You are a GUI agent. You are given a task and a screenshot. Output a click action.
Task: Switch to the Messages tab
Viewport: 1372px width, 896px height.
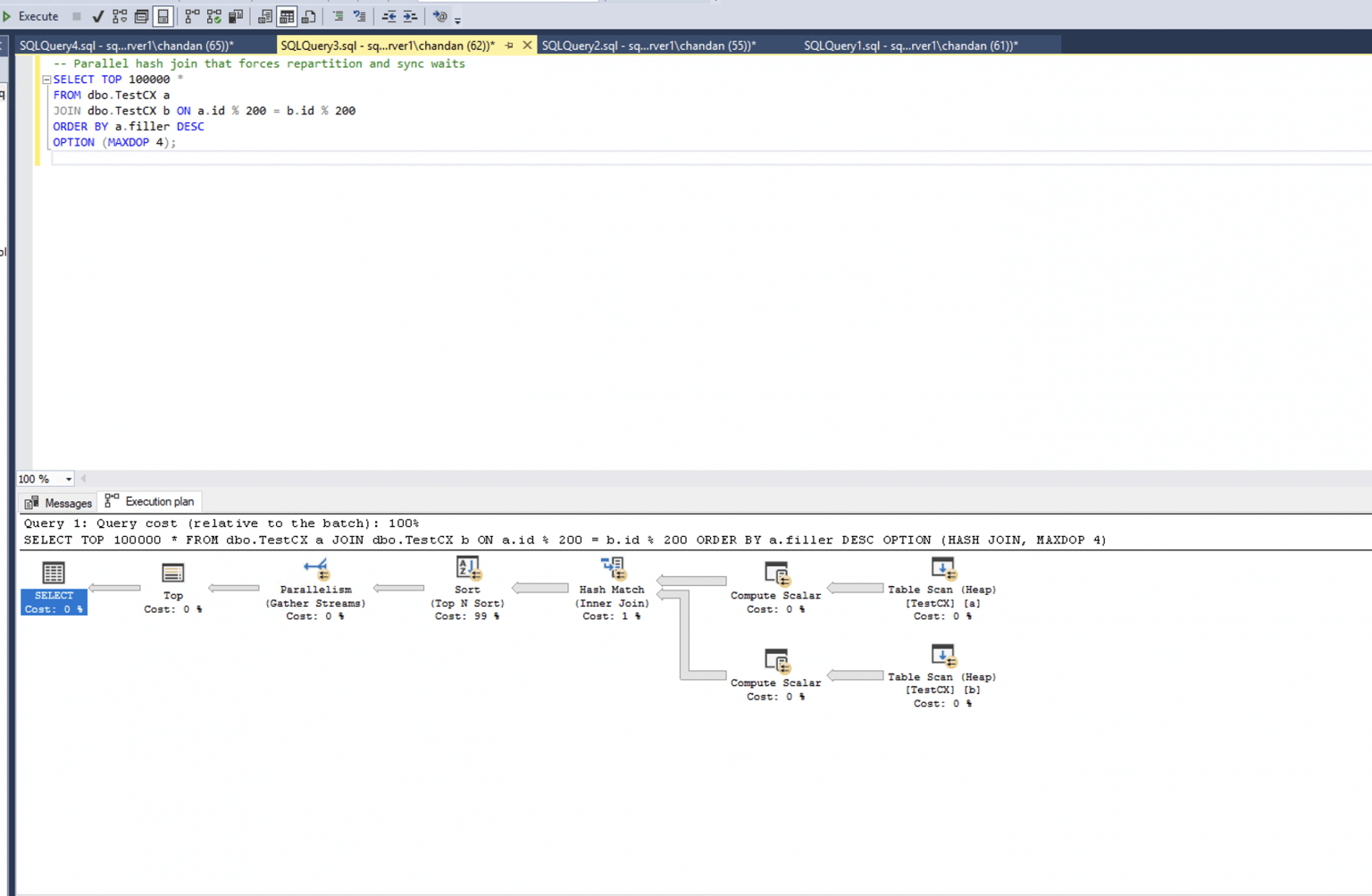59,502
